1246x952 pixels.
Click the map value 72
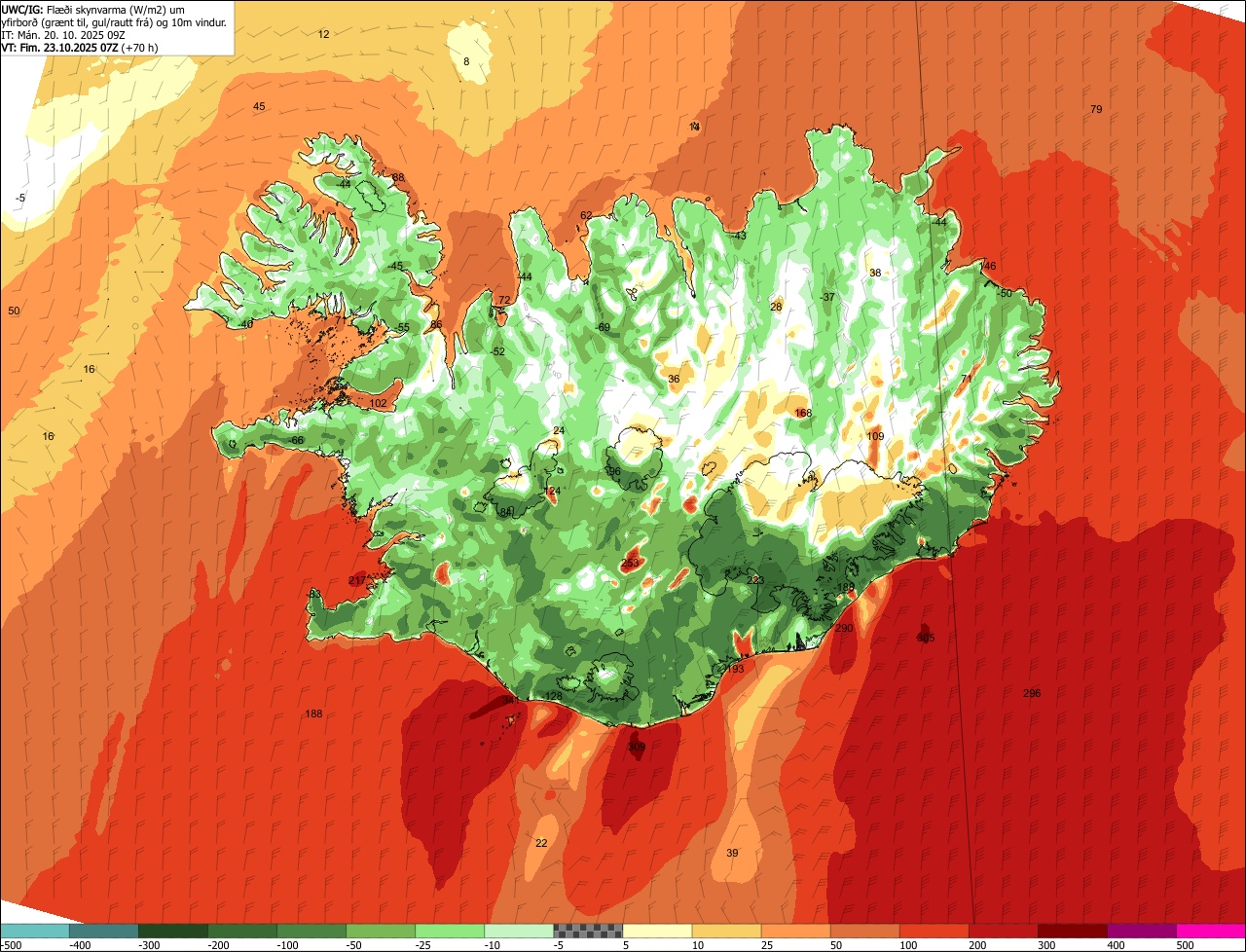[x=504, y=300]
